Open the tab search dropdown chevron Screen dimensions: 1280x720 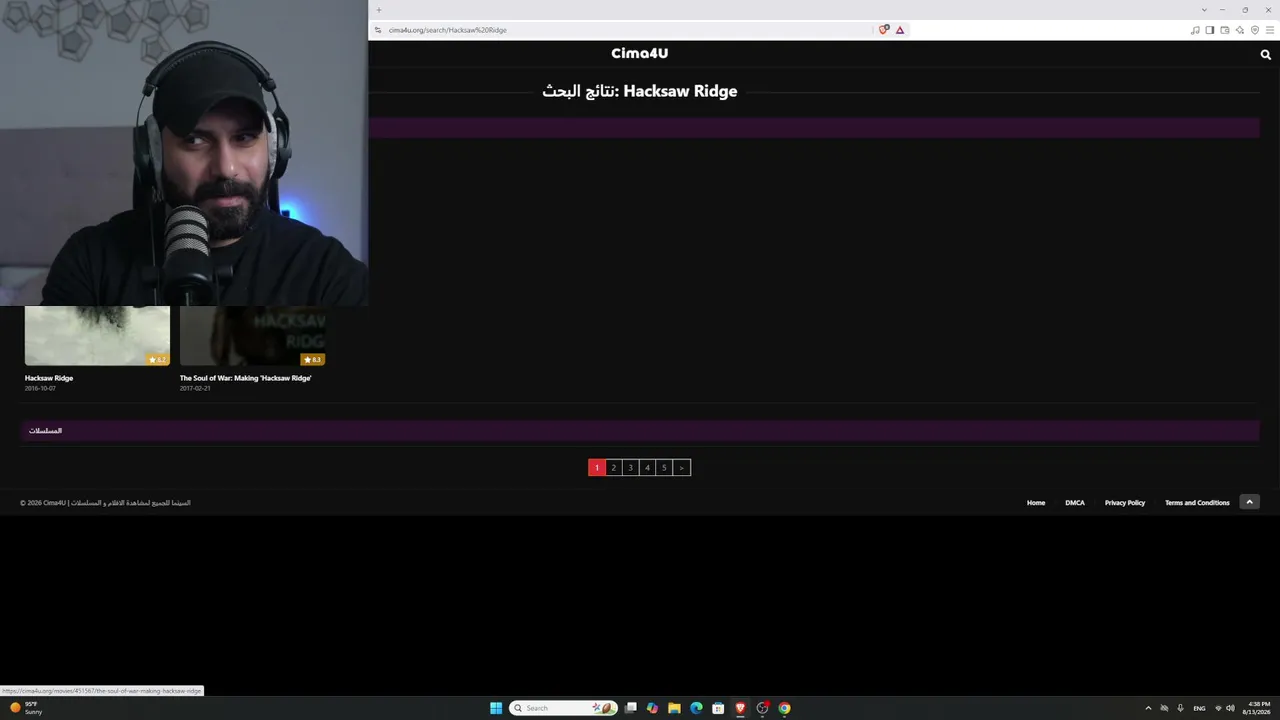tap(1204, 10)
